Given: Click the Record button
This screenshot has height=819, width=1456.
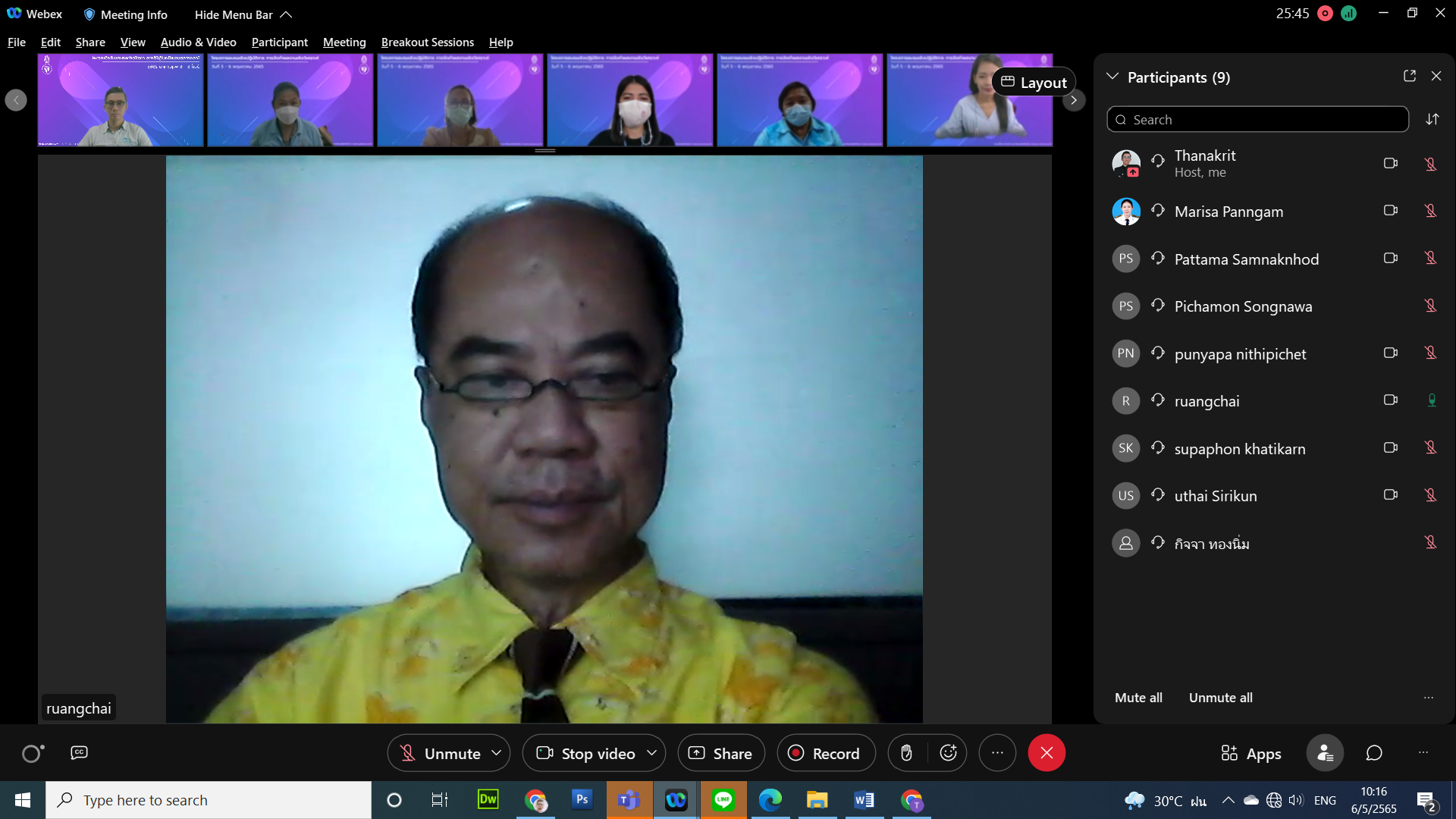Looking at the screenshot, I should 826,753.
